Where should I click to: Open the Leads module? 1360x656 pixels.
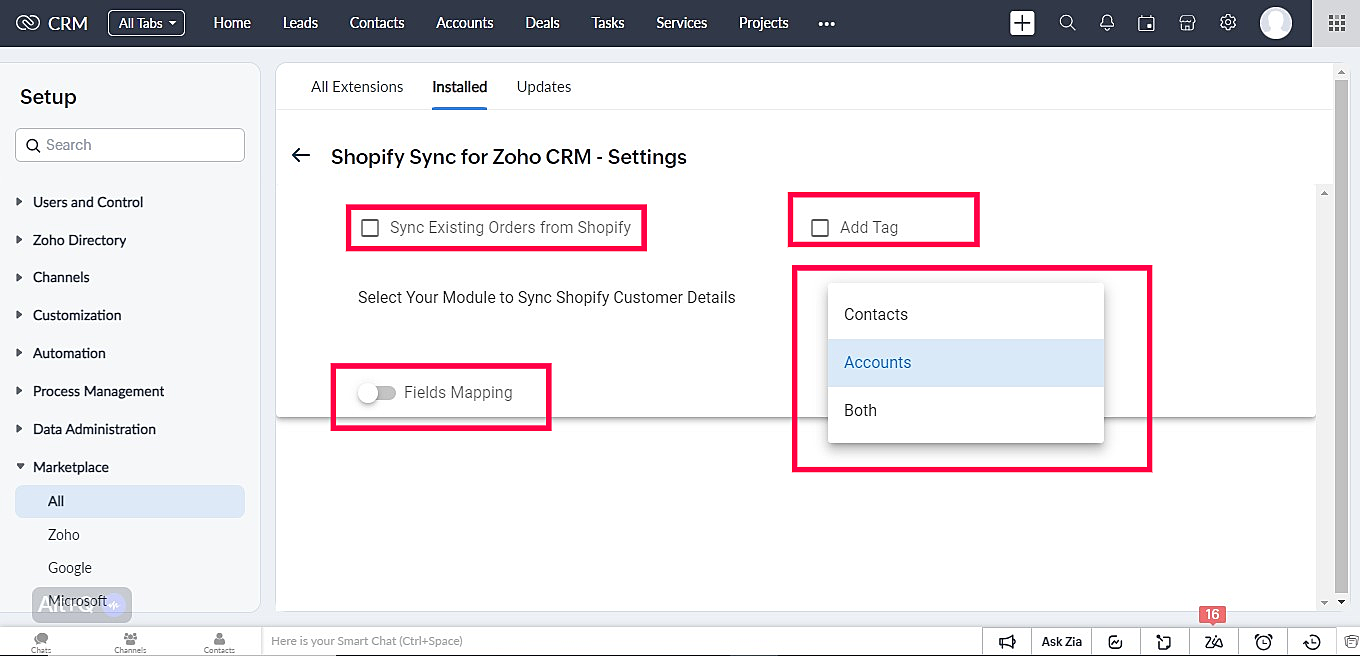[301, 23]
